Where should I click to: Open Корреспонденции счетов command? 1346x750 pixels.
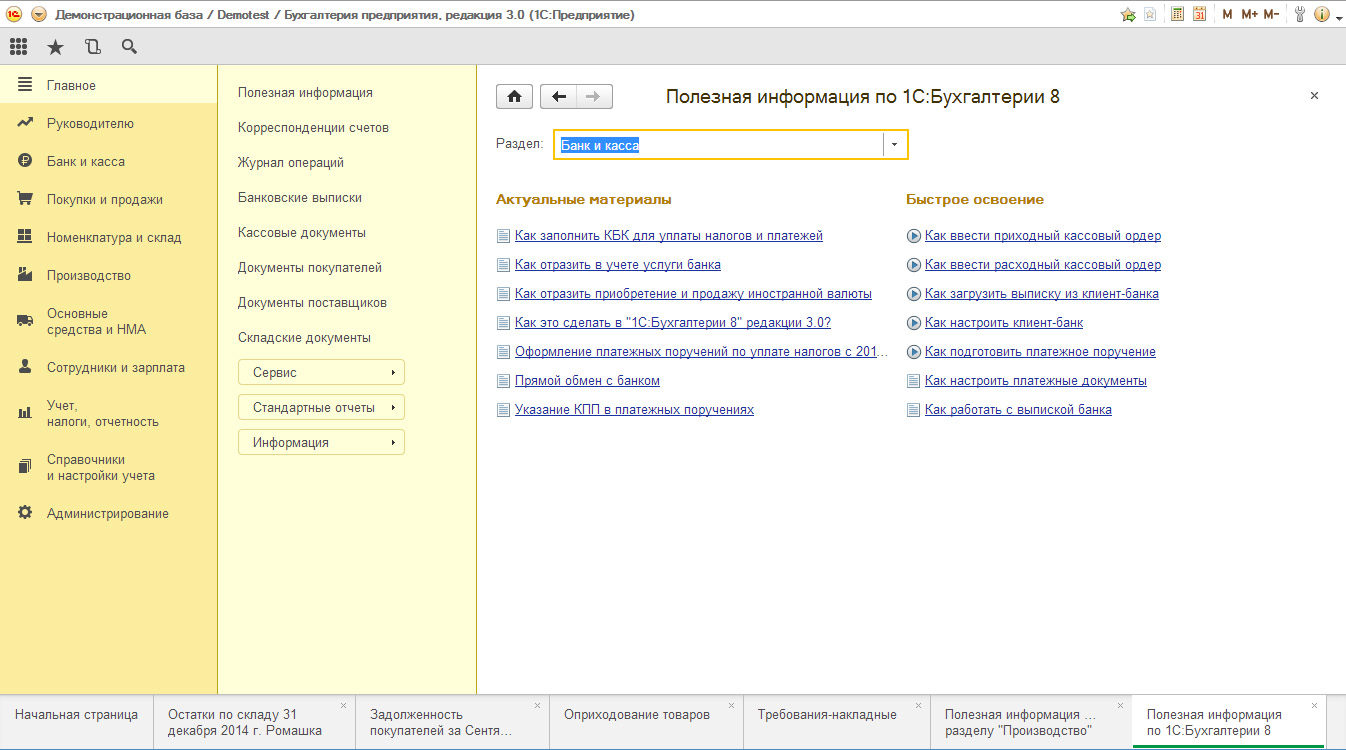[313, 128]
